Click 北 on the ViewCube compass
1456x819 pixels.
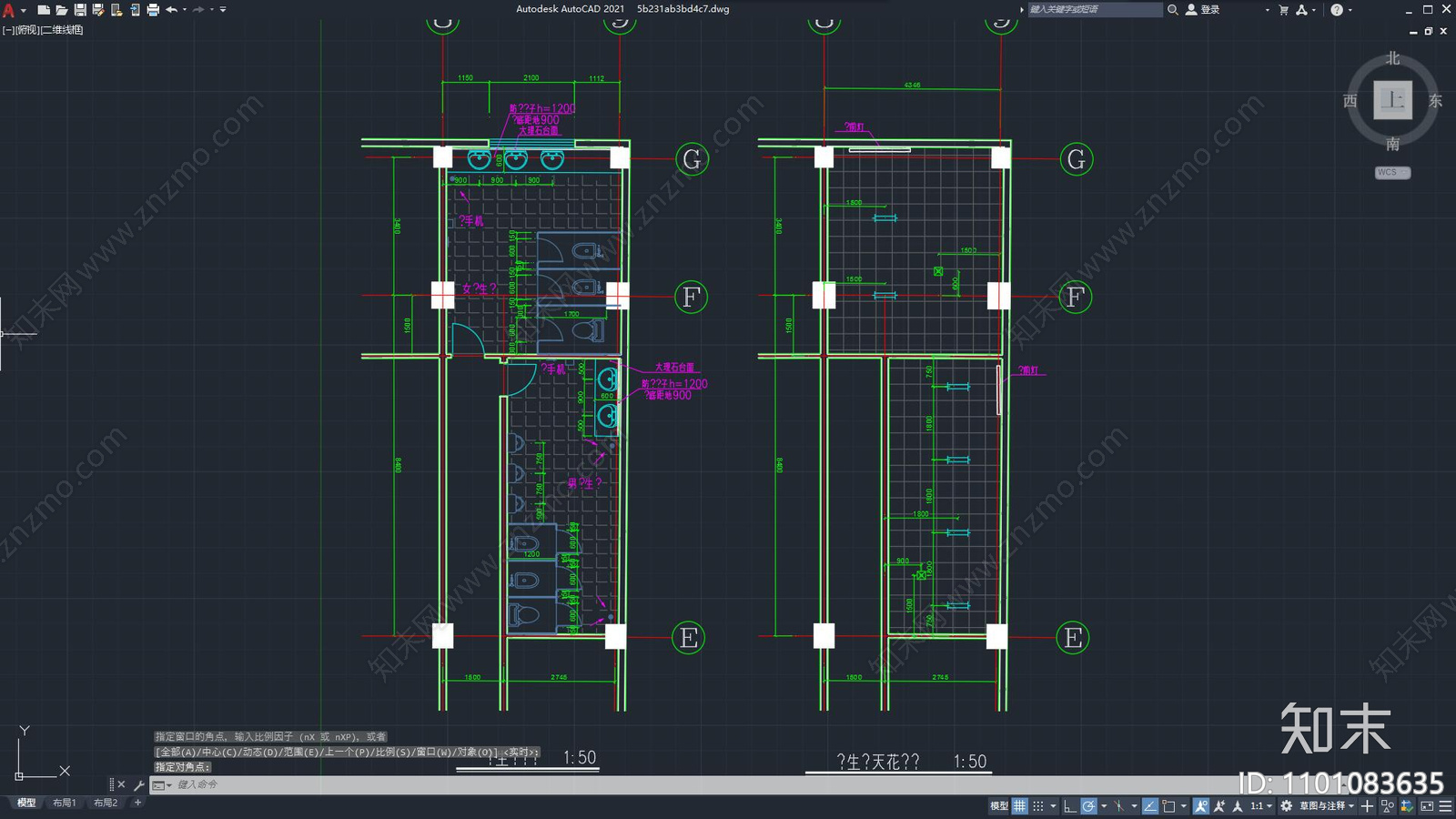coord(1392,58)
